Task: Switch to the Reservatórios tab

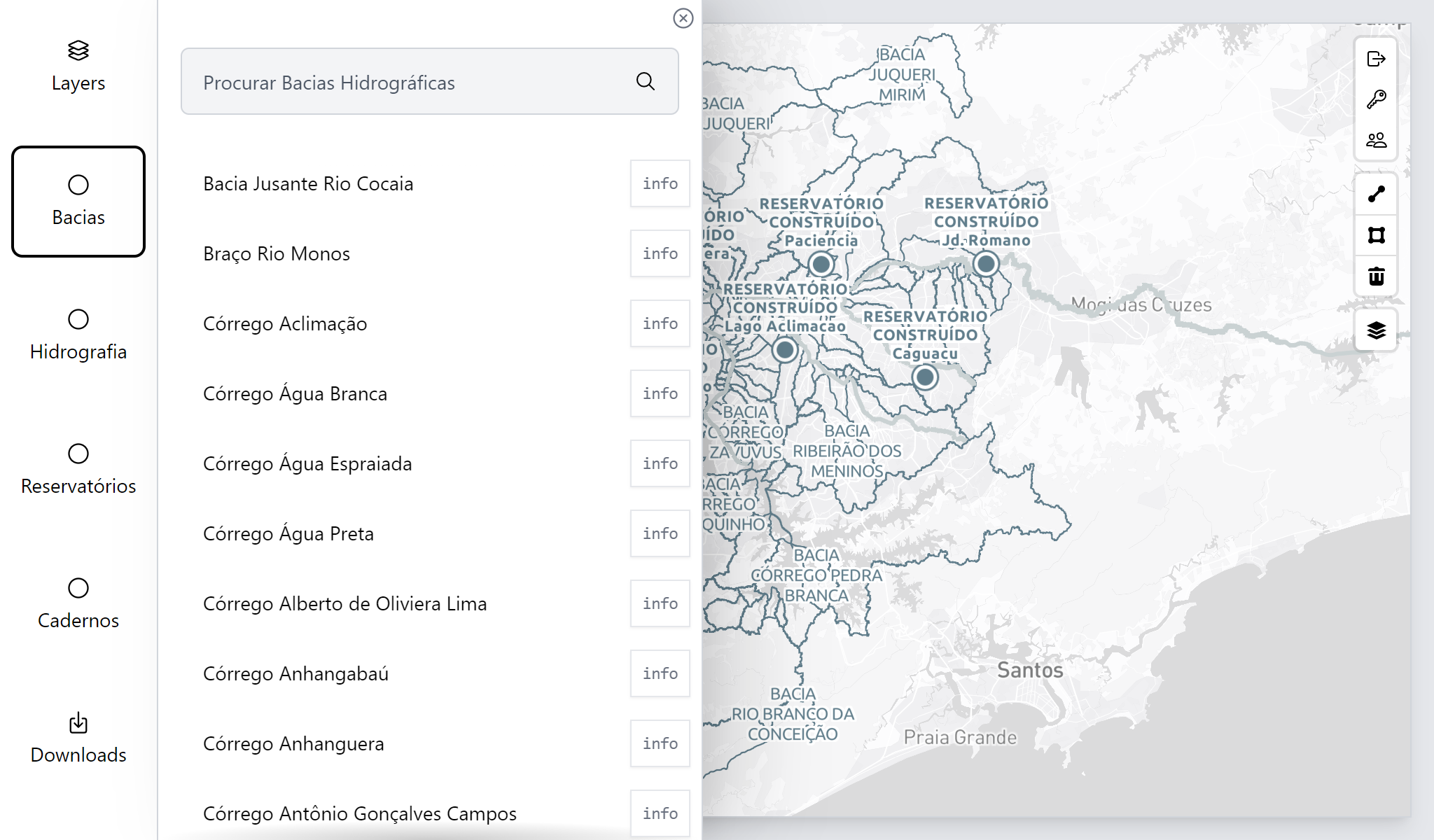Action: [x=78, y=470]
